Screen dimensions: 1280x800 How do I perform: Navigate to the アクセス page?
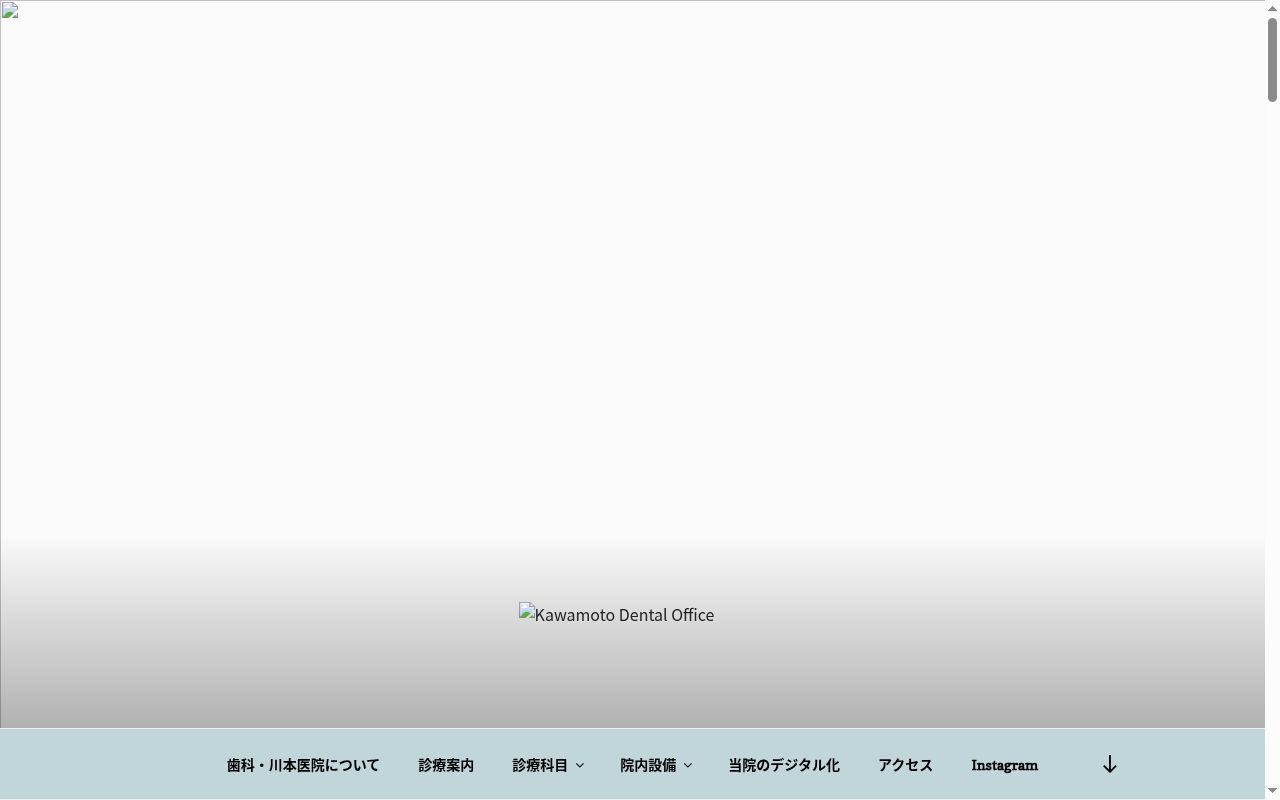905,765
